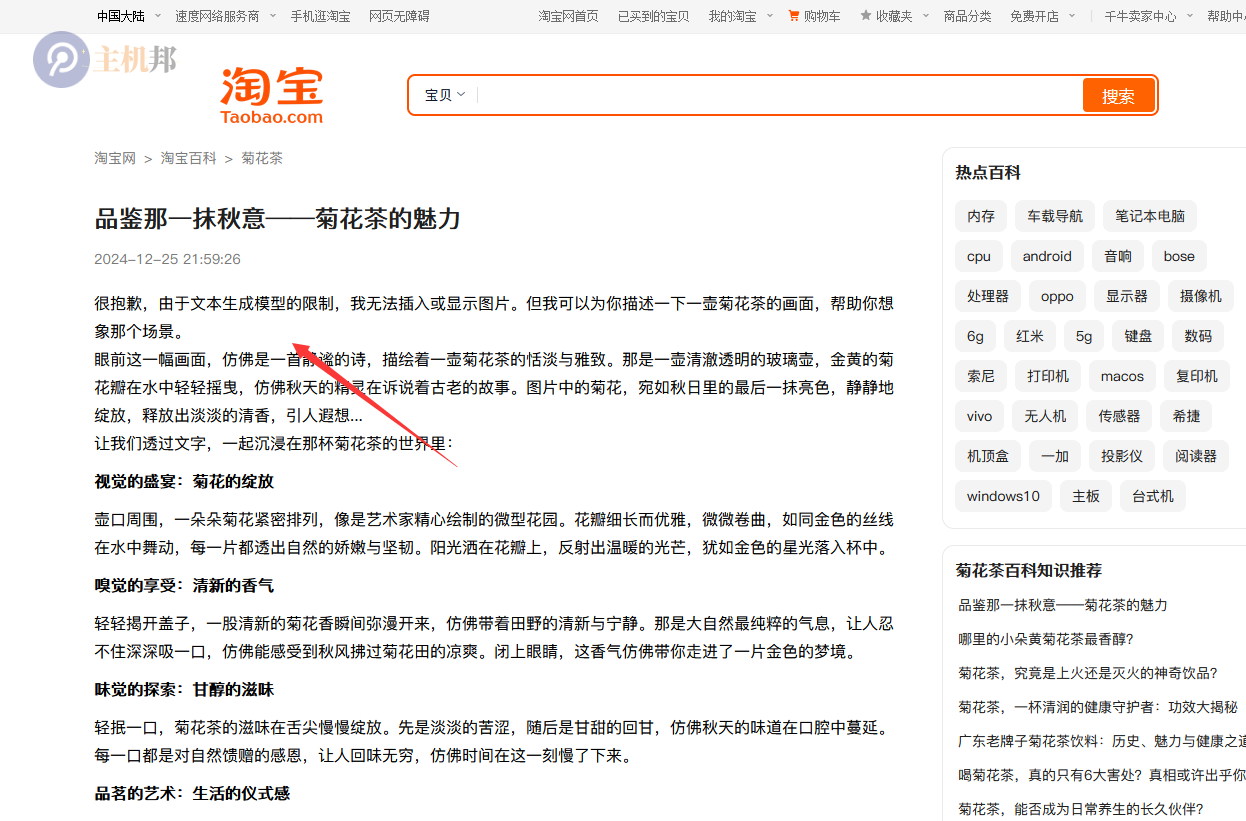The image size is (1246, 821).
Task: Expand the 收藏夹 dropdown arrow
Action: 926,16
